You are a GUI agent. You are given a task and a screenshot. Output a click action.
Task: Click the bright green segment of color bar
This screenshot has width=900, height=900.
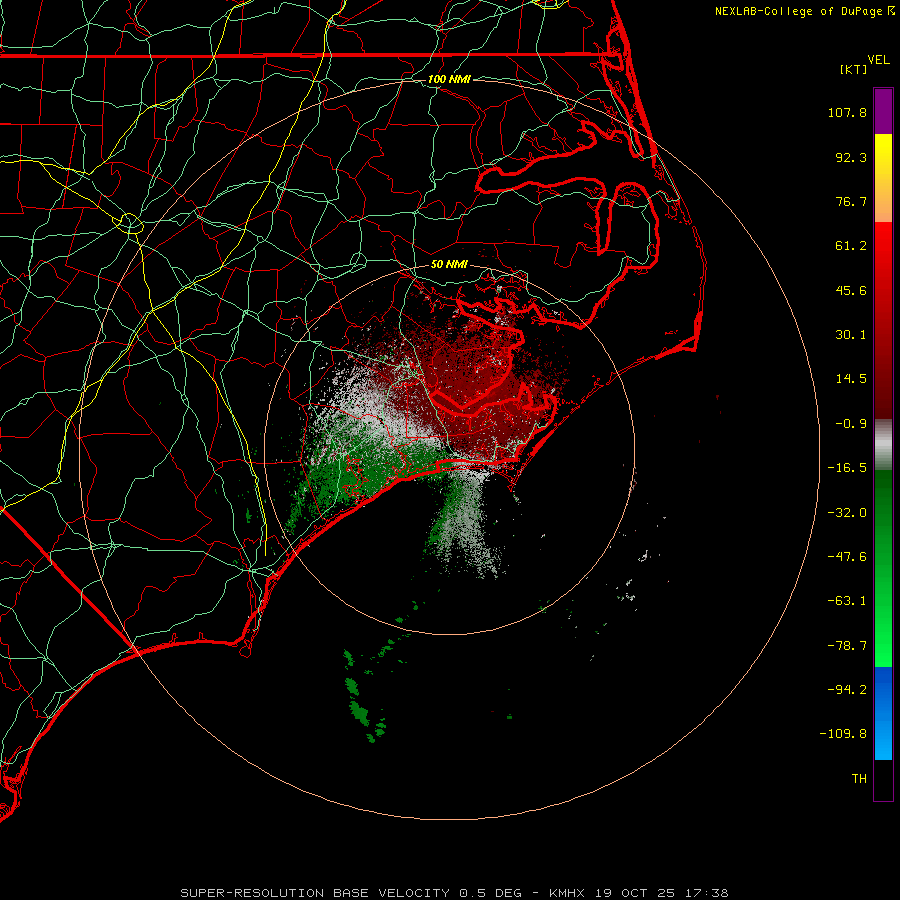click(883, 568)
